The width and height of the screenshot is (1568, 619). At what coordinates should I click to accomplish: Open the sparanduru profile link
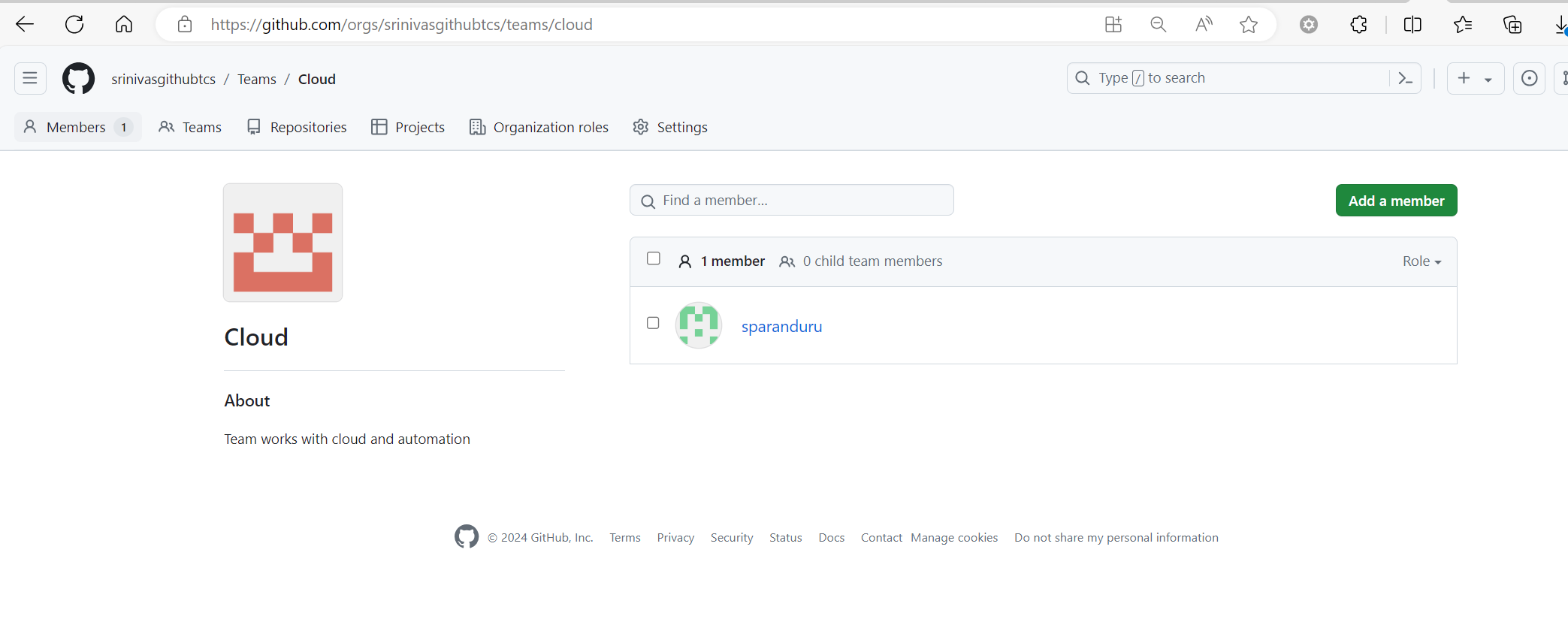coord(781,327)
